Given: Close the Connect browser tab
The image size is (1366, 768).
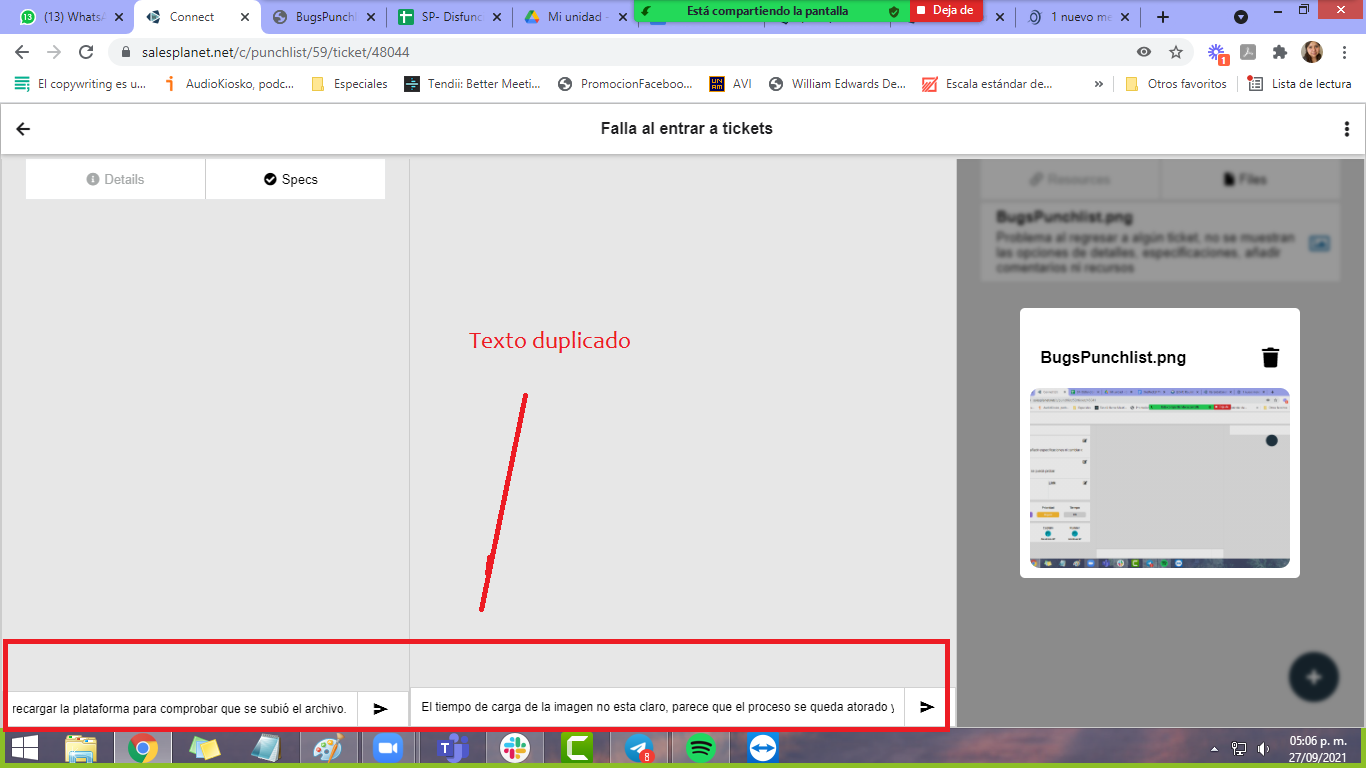Looking at the screenshot, I should click(244, 17).
